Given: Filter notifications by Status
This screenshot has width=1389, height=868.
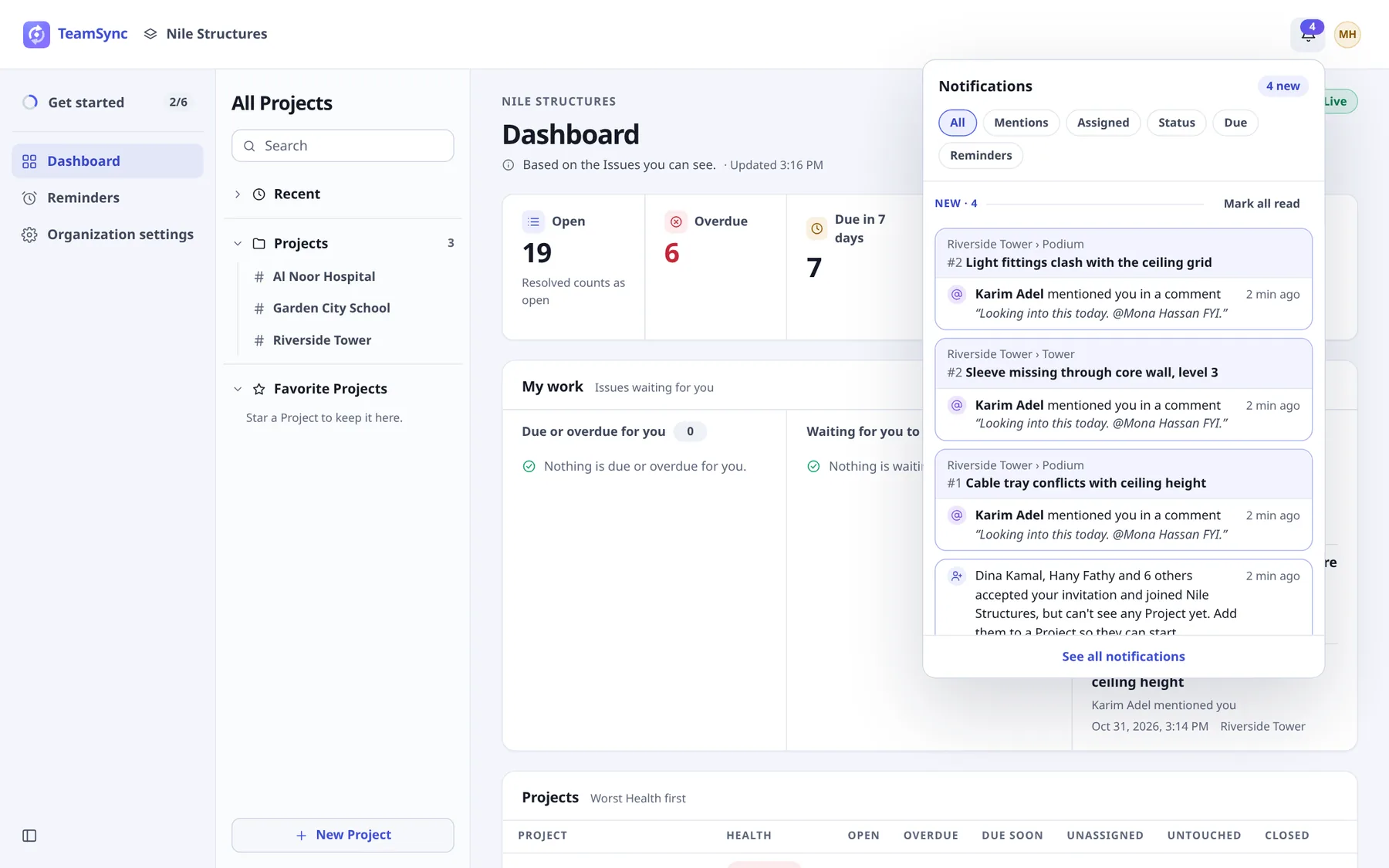Looking at the screenshot, I should pyautogui.click(x=1176, y=123).
